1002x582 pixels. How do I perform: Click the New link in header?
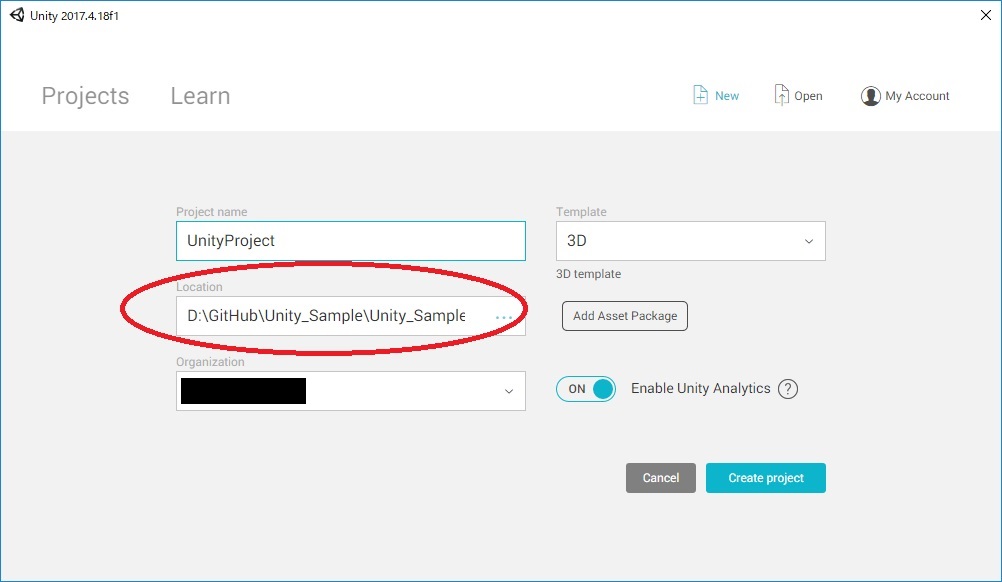click(727, 96)
